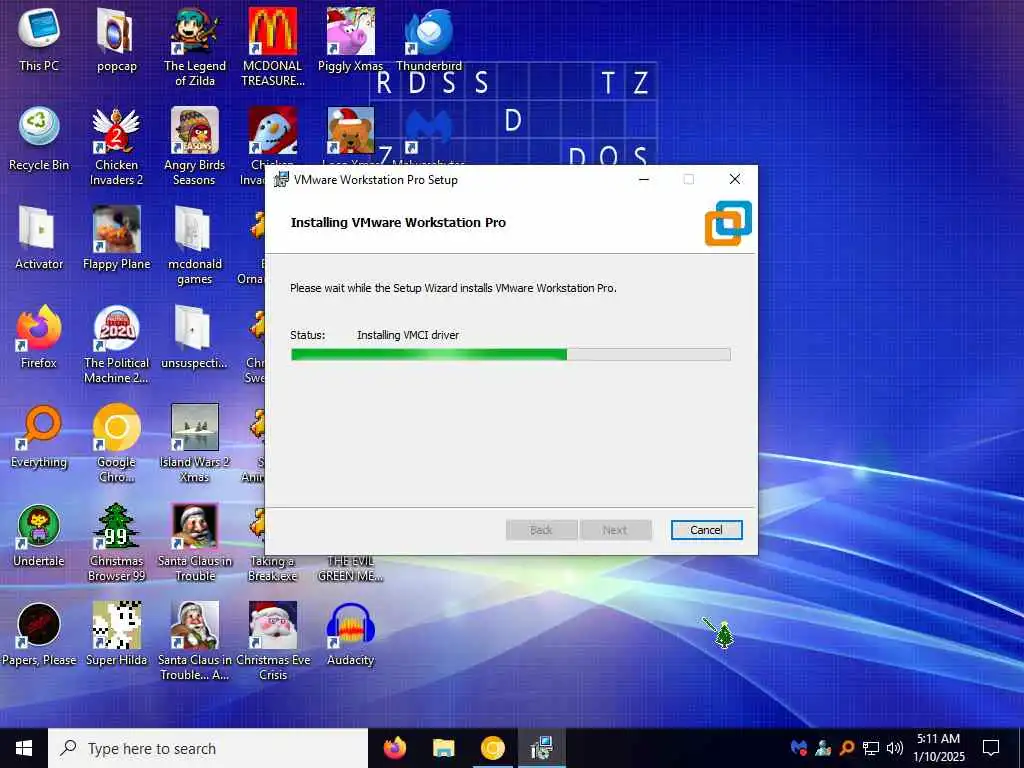The height and width of the screenshot is (768, 1024).
Task: Click the setup icon in the installer title bar
Action: (281, 180)
